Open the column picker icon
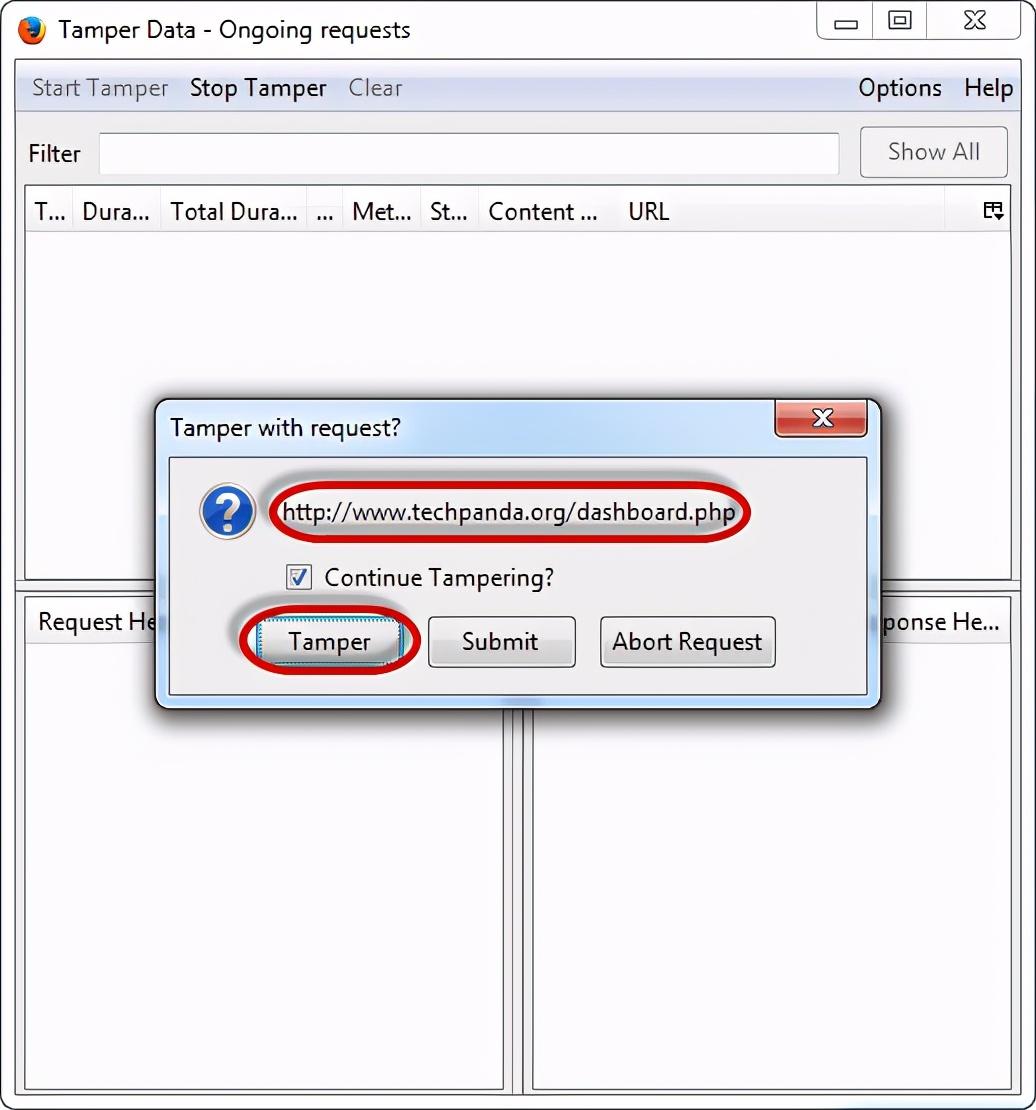The height and width of the screenshot is (1110, 1036). coord(993,210)
